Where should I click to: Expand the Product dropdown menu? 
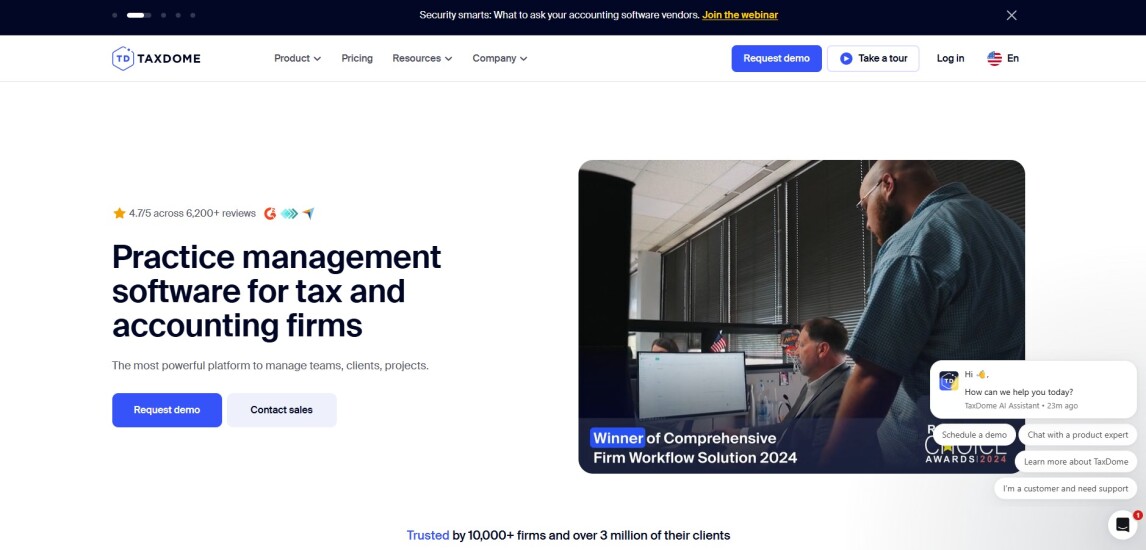pyautogui.click(x=297, y=58)
